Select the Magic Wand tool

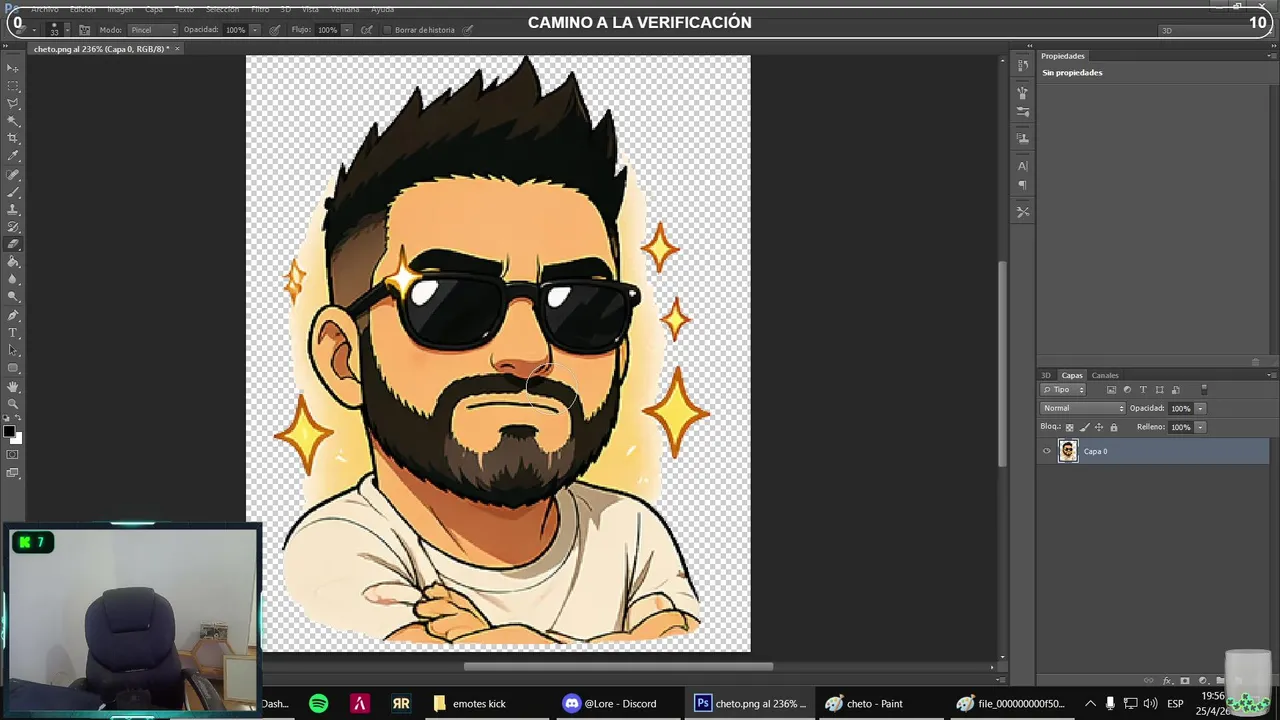pos(13,121)
